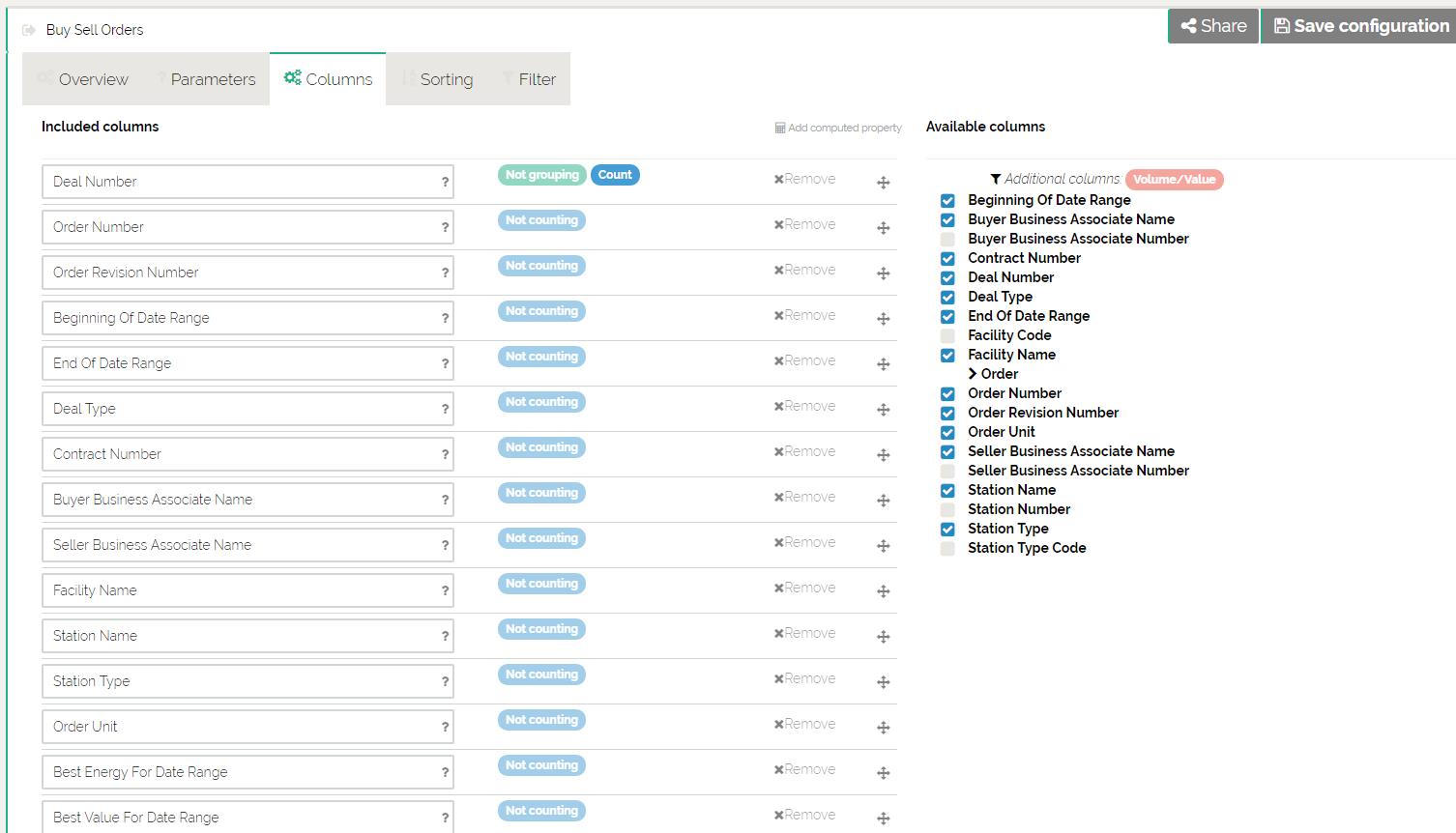
Task: Open the Parameters tab
Action: [205, 79]
